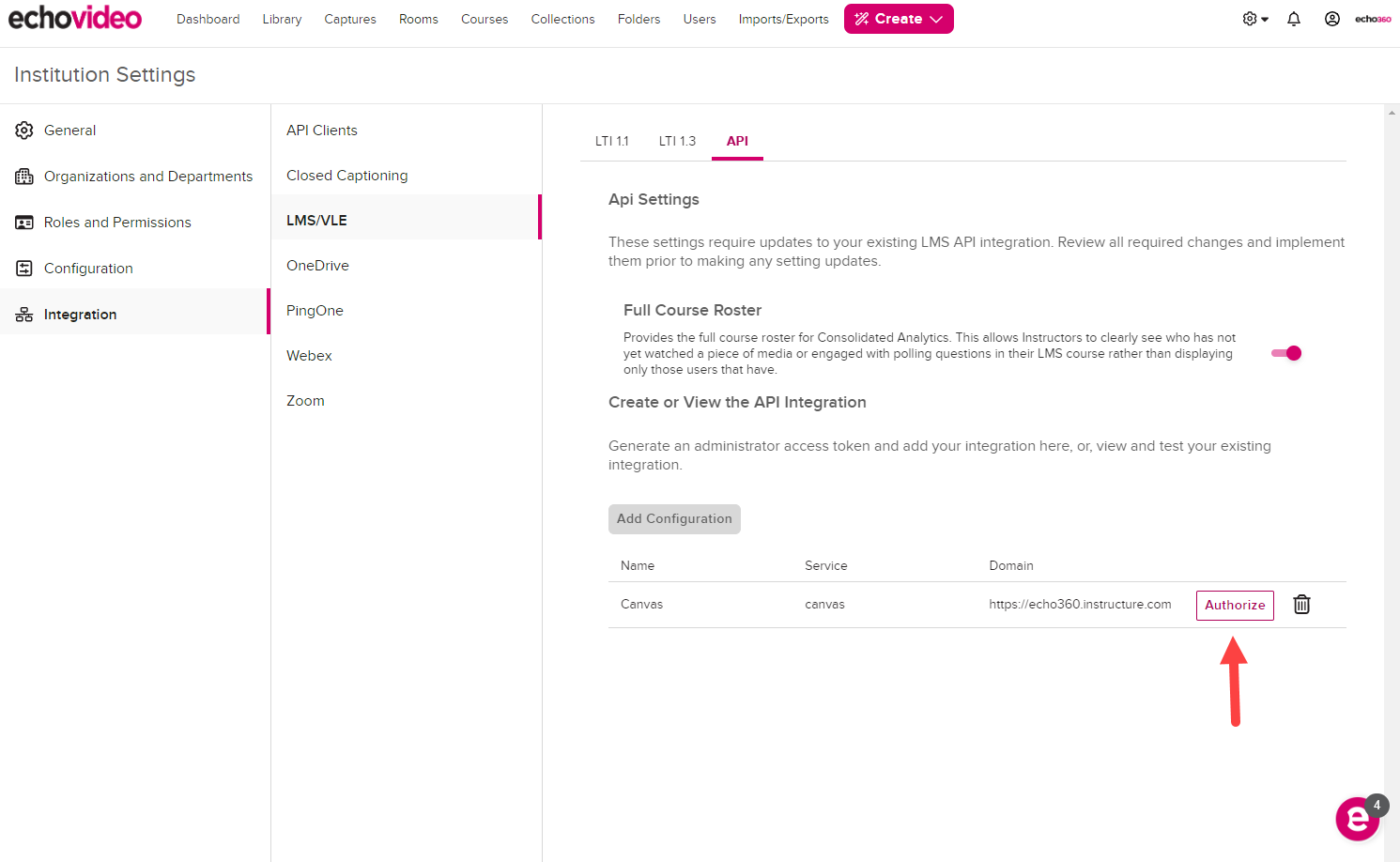Image resolution: width=1400 pixels, height=862 pixels.
Task: Open the notifications bell
Action: point(1294,19)
